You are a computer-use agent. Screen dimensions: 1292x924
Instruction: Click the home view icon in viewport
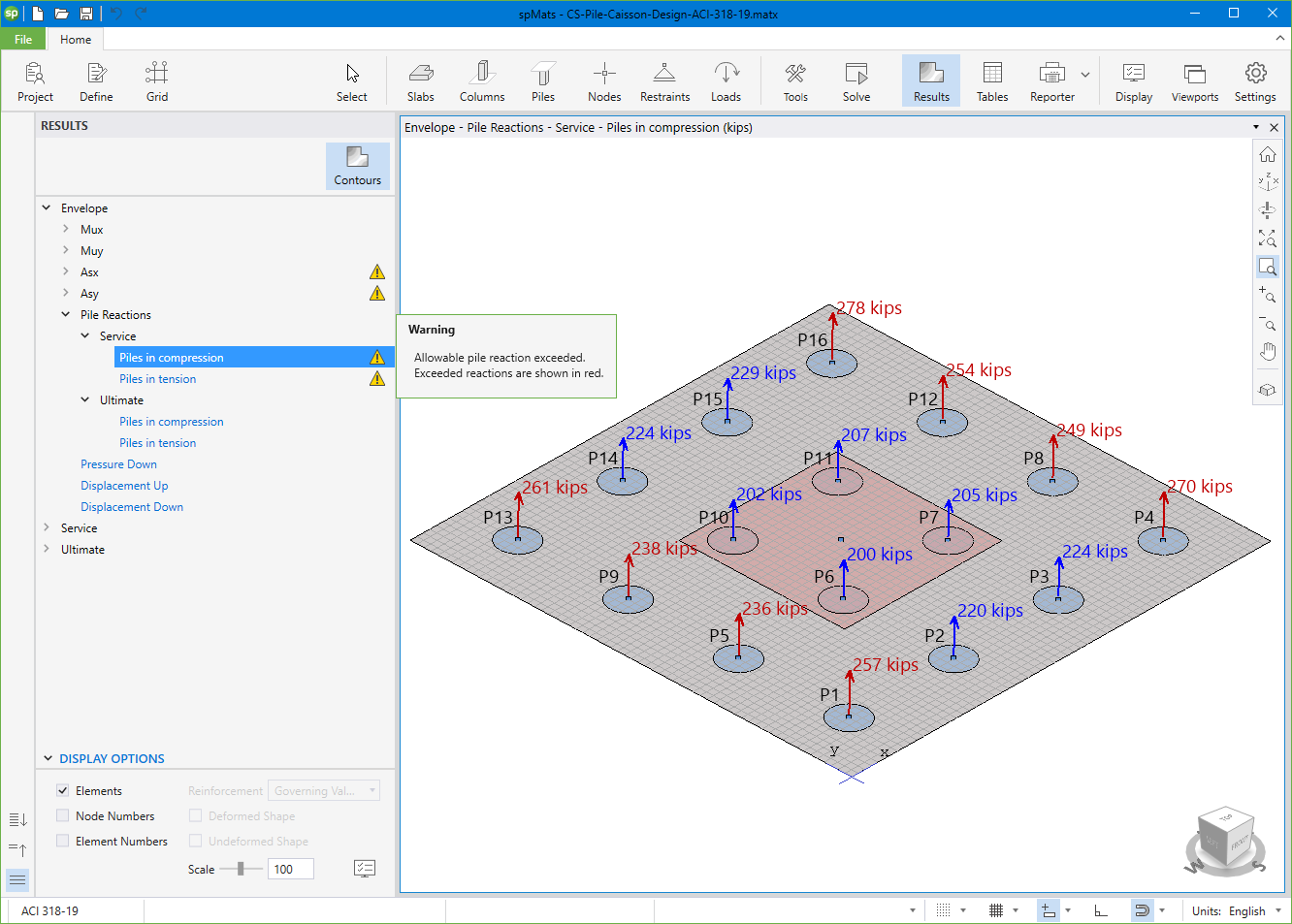click(x=1267, y=155)
